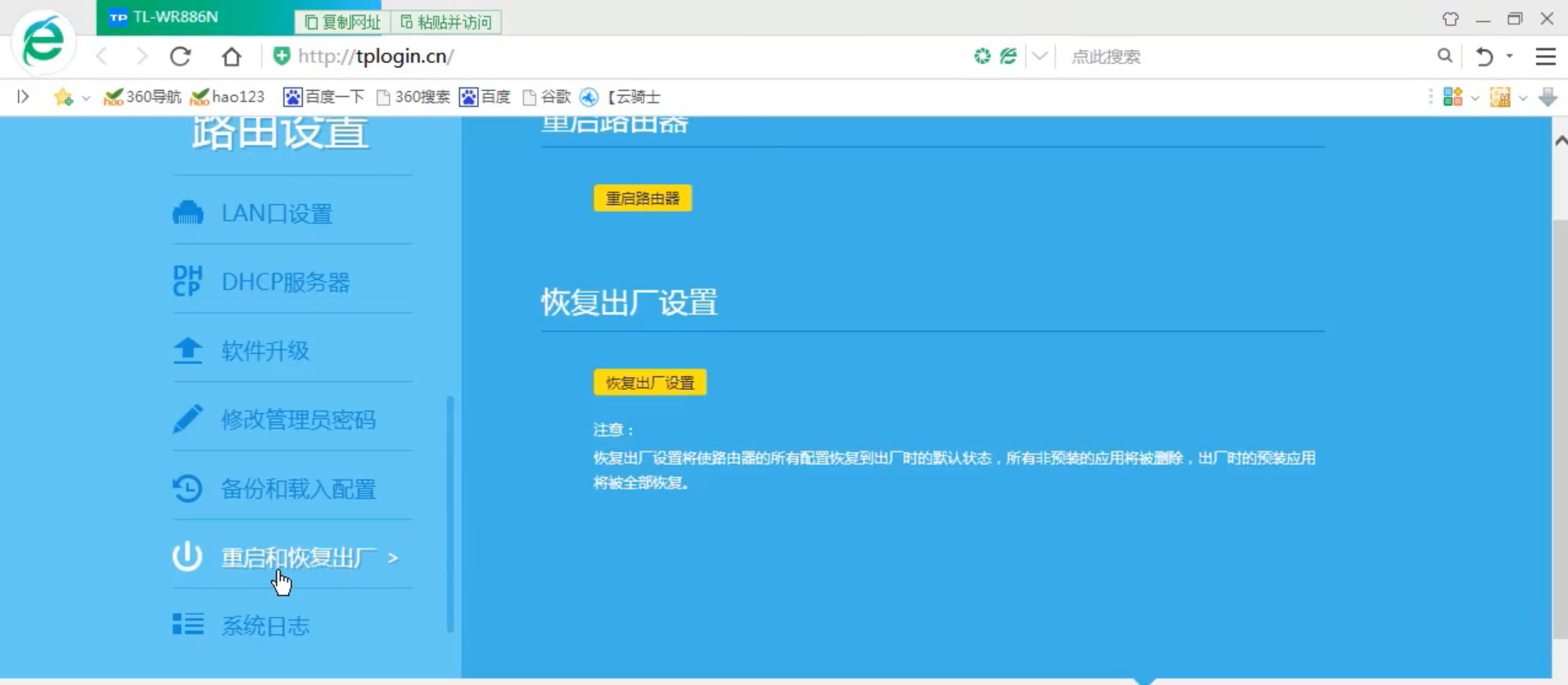Focus the 点此搜索 search input box
This screenshot has height=685, width=1568.
pyautogui.click(x=1245, y=57)
